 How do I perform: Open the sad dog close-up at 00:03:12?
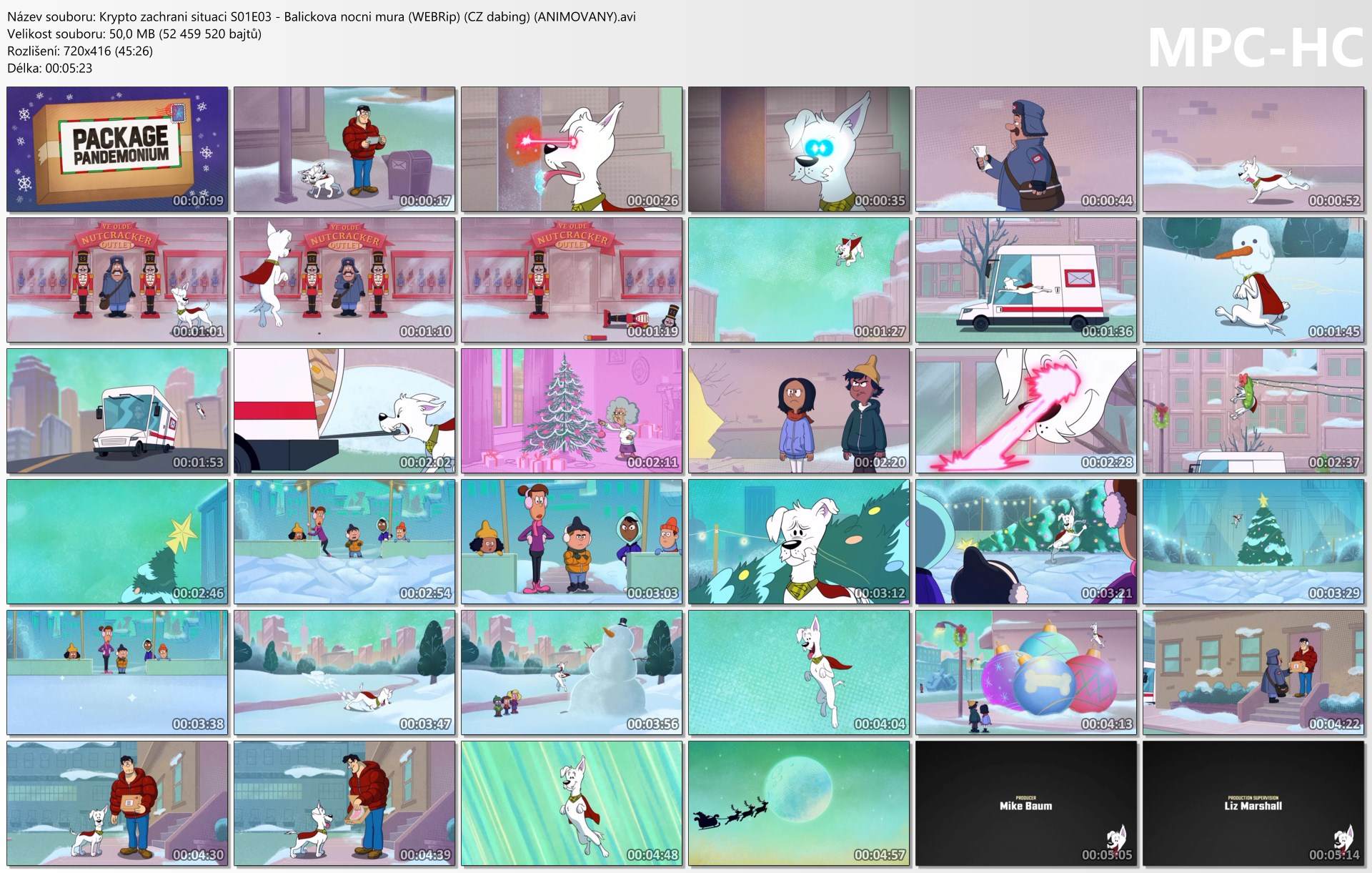click(x=799, y=542)
